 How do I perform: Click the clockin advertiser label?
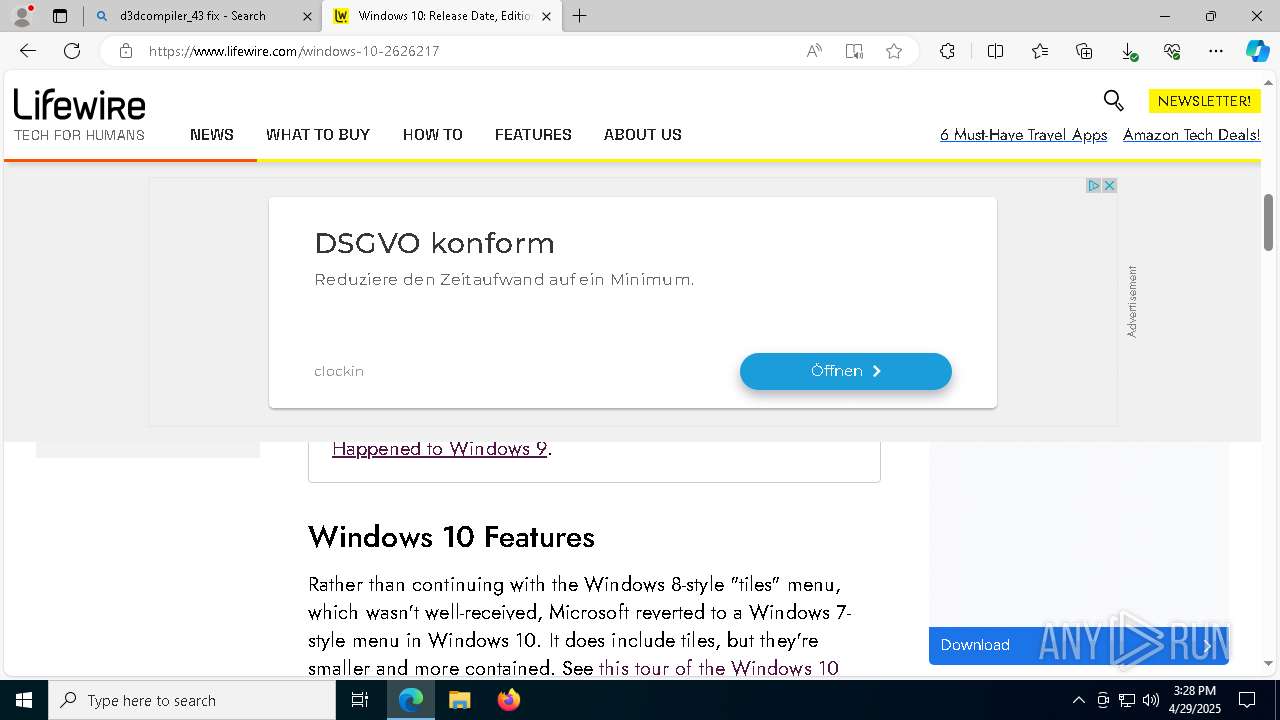[339, 371]
